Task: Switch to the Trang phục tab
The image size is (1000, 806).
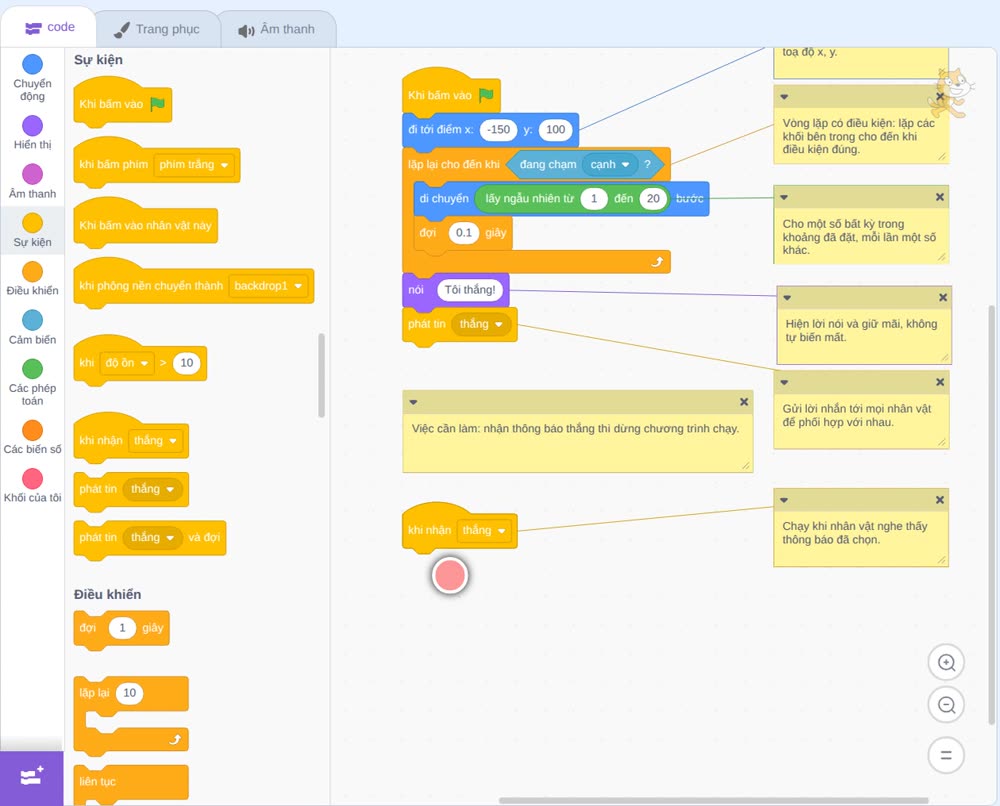Action: (157, 29)
